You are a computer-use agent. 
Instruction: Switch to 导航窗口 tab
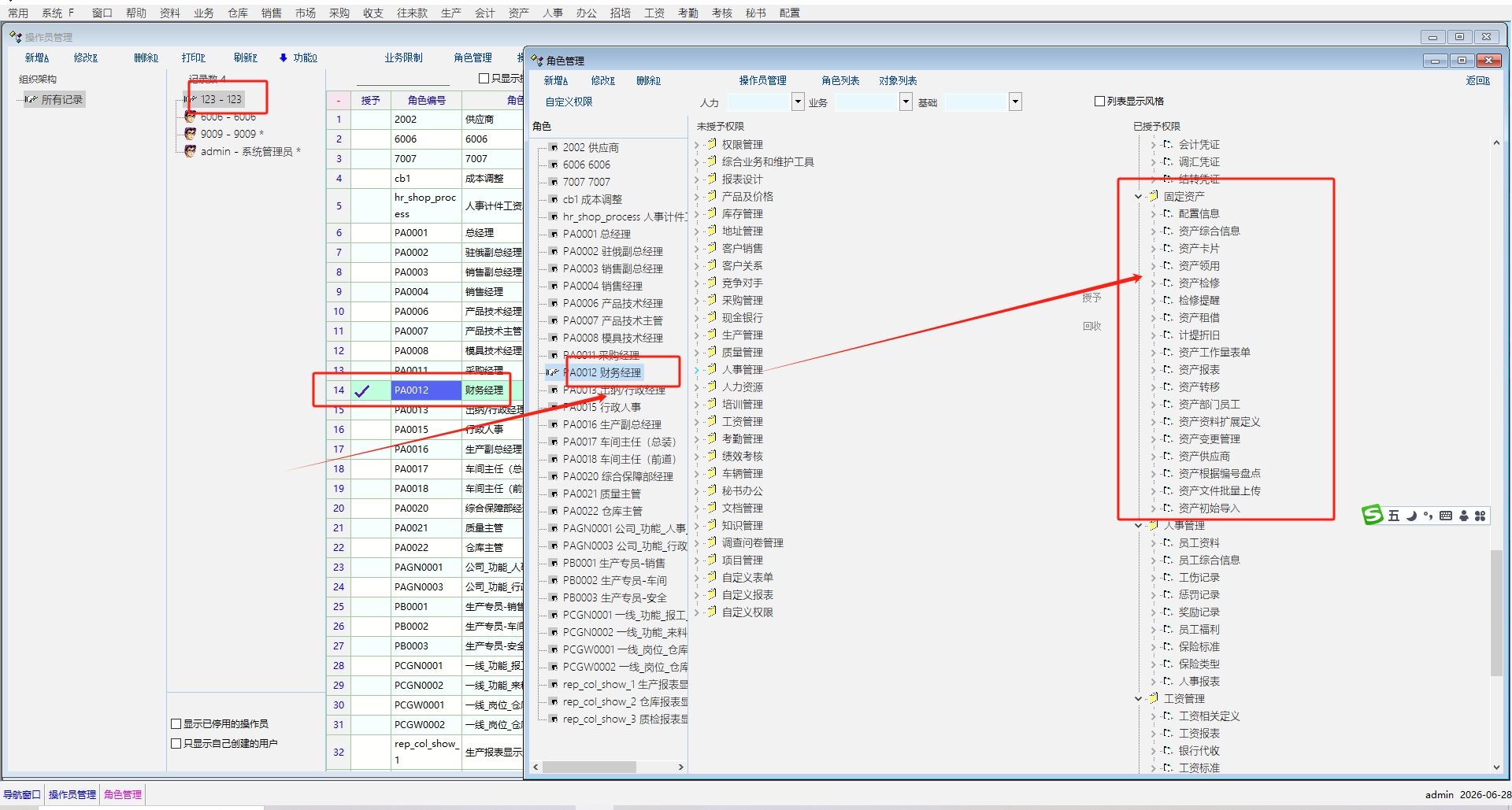pyautogui.click(x=22, y=794)
